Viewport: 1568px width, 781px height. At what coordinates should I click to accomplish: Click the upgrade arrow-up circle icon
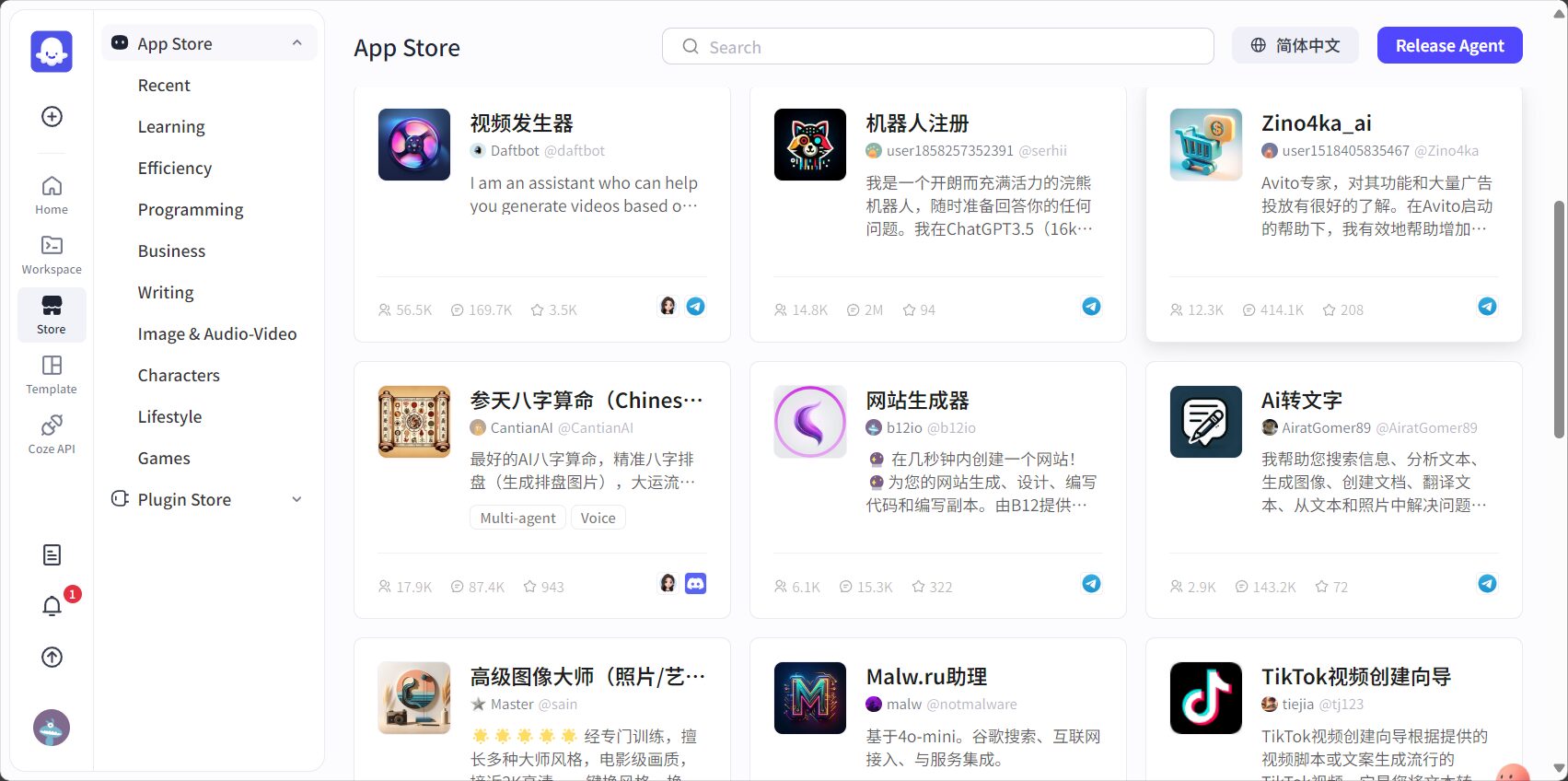click(52, 657)
